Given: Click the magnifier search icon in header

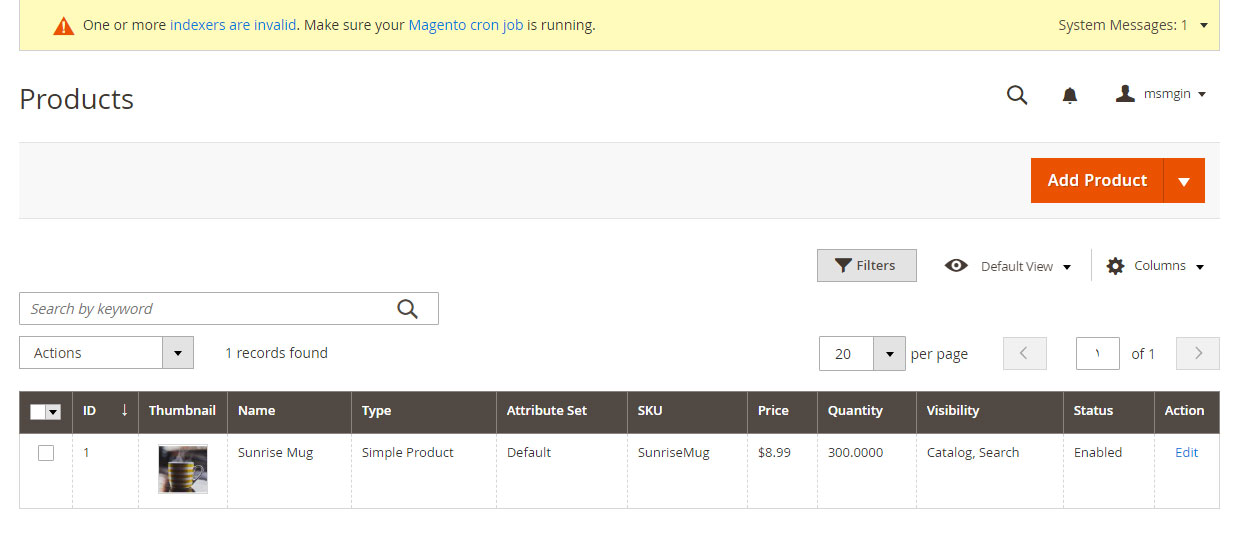Looking at the screenshot, I should point(1017,95).
